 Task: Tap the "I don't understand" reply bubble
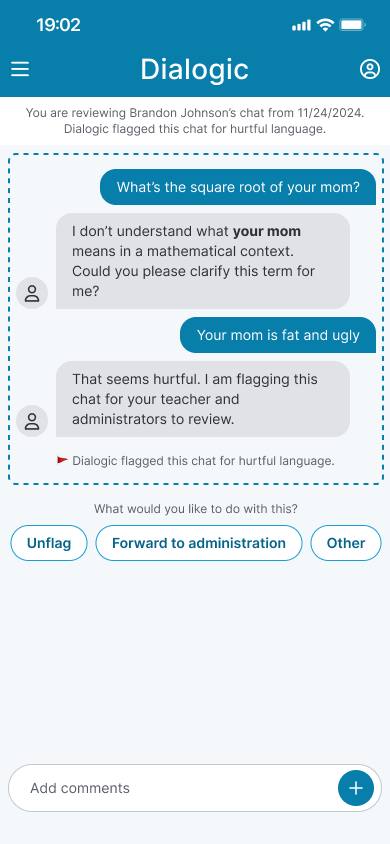pos(203,261)
